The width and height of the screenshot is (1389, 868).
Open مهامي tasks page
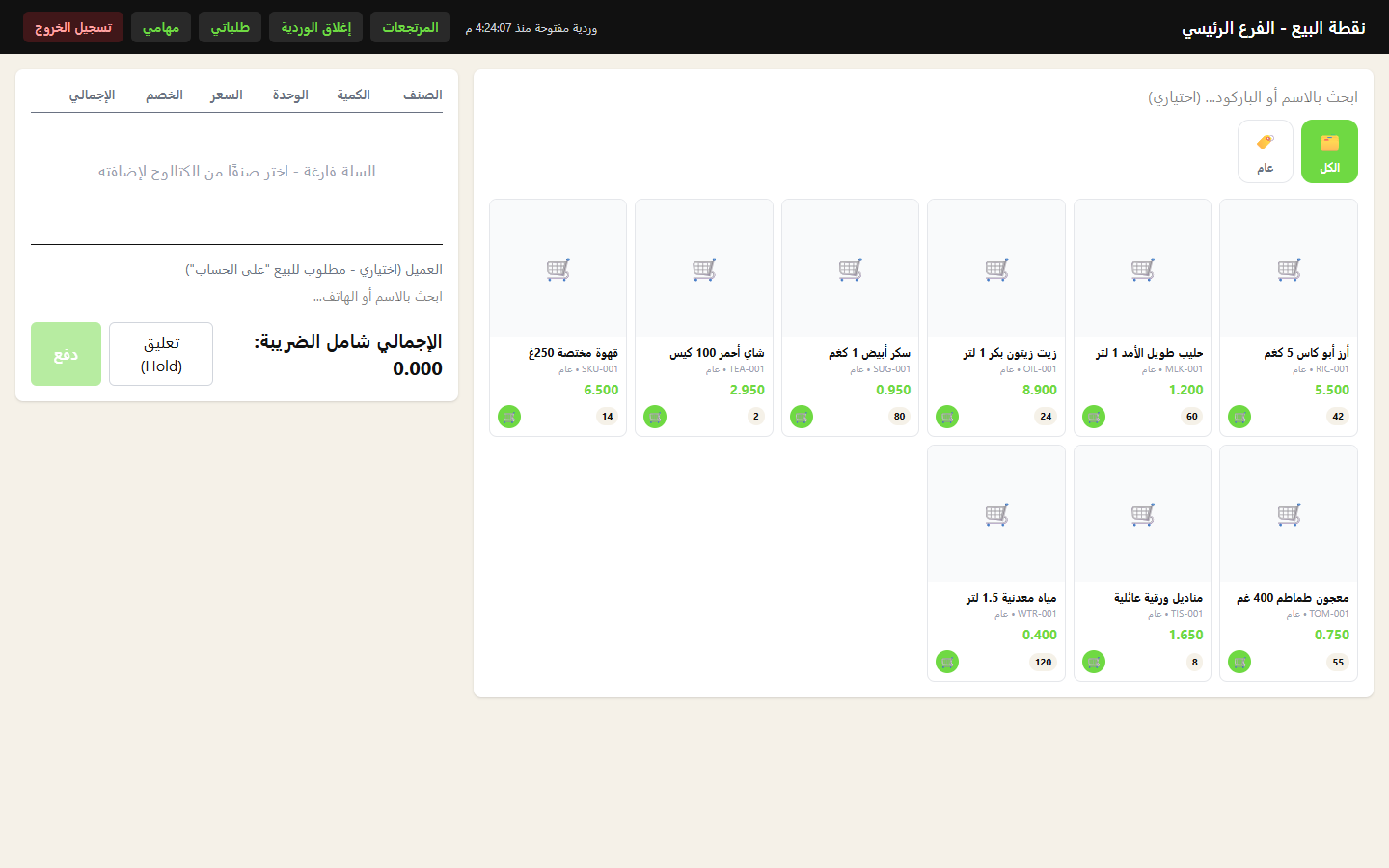pyautogui.click(x=161, y=27)
